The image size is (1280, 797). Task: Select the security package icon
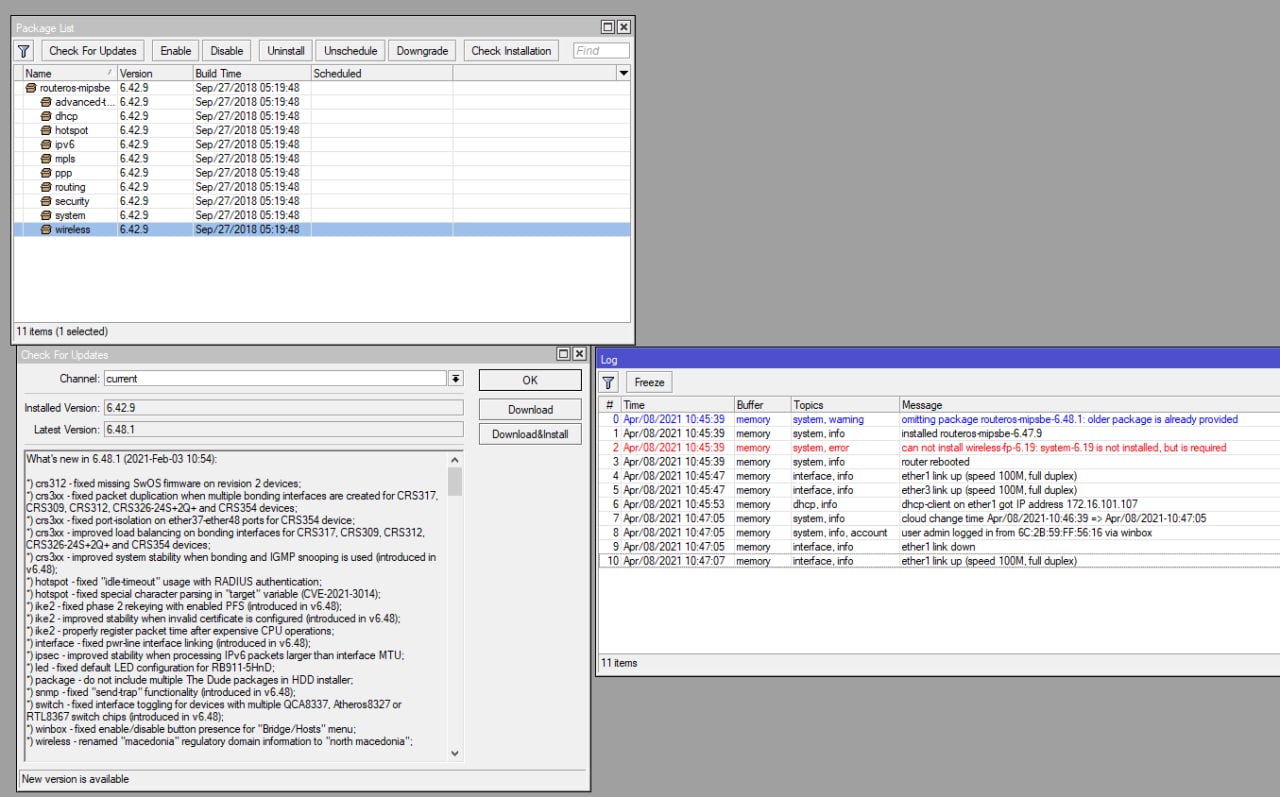[46, 201]
